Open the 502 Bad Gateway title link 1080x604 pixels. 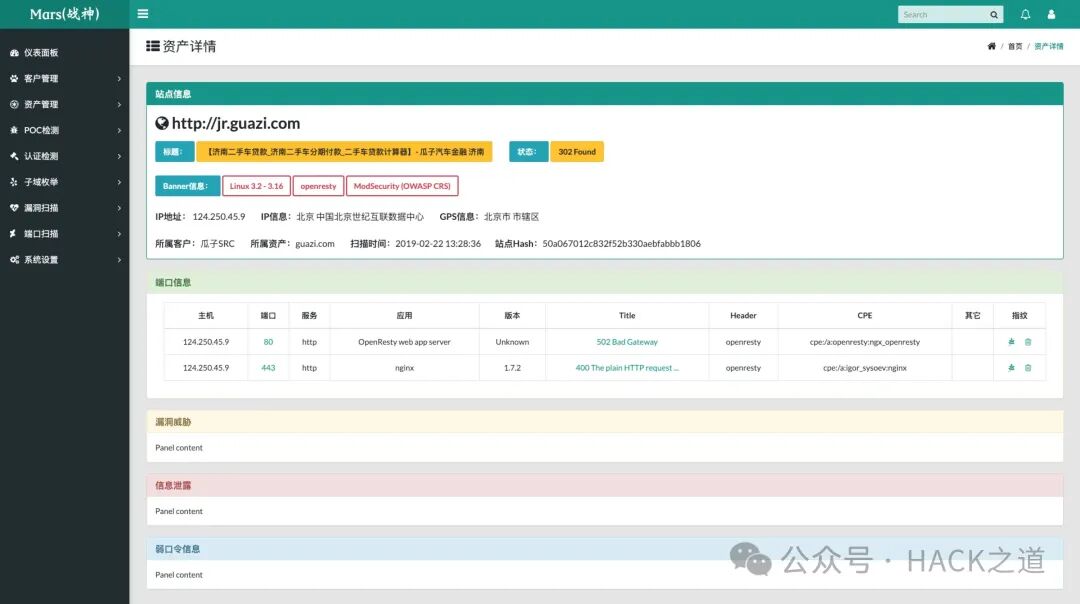(626, 341)
